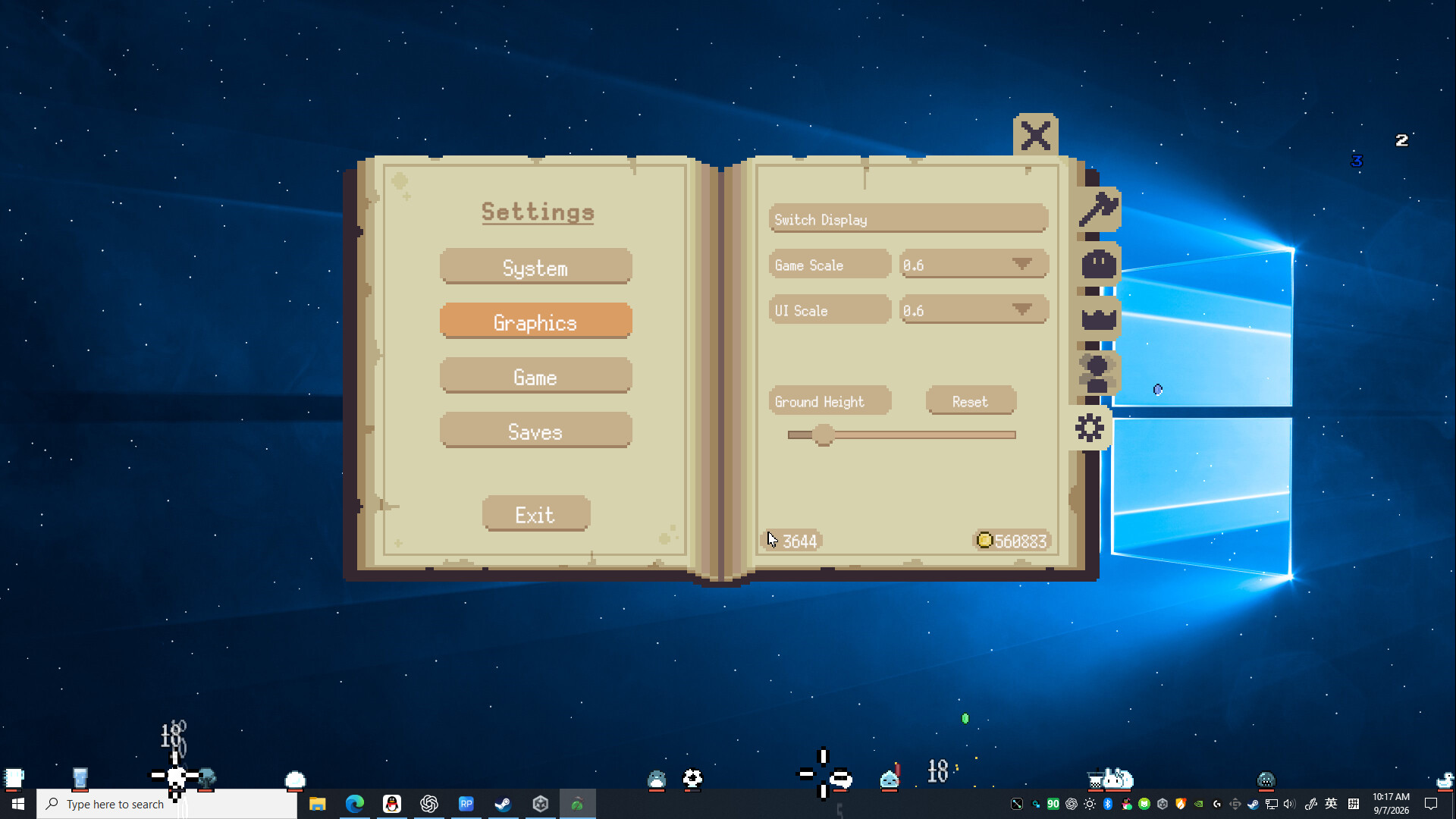
Task: Click the 3644 counter
Action: (x=792, y=541)
